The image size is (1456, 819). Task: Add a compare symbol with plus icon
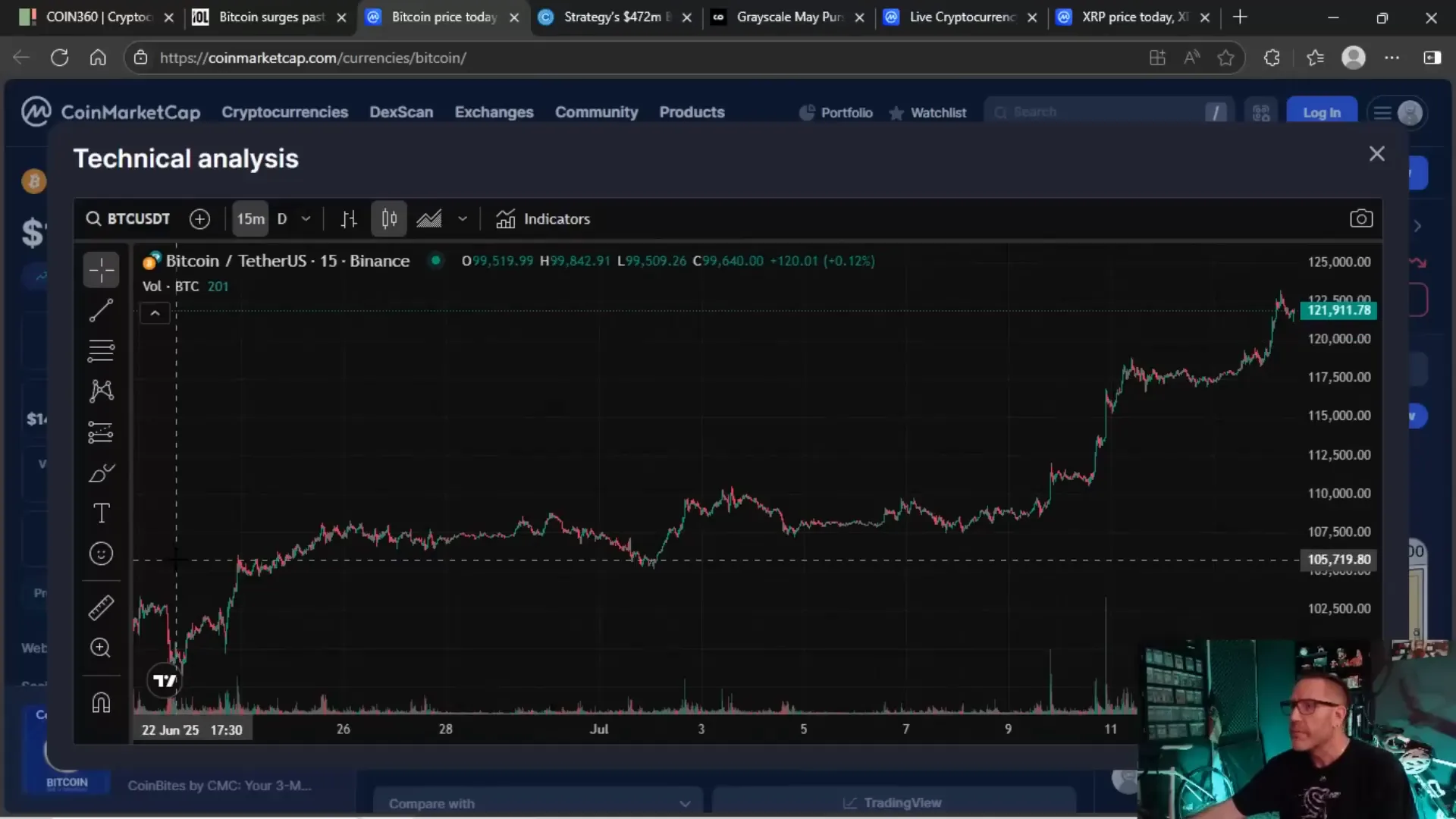click(x=199, y=219)
